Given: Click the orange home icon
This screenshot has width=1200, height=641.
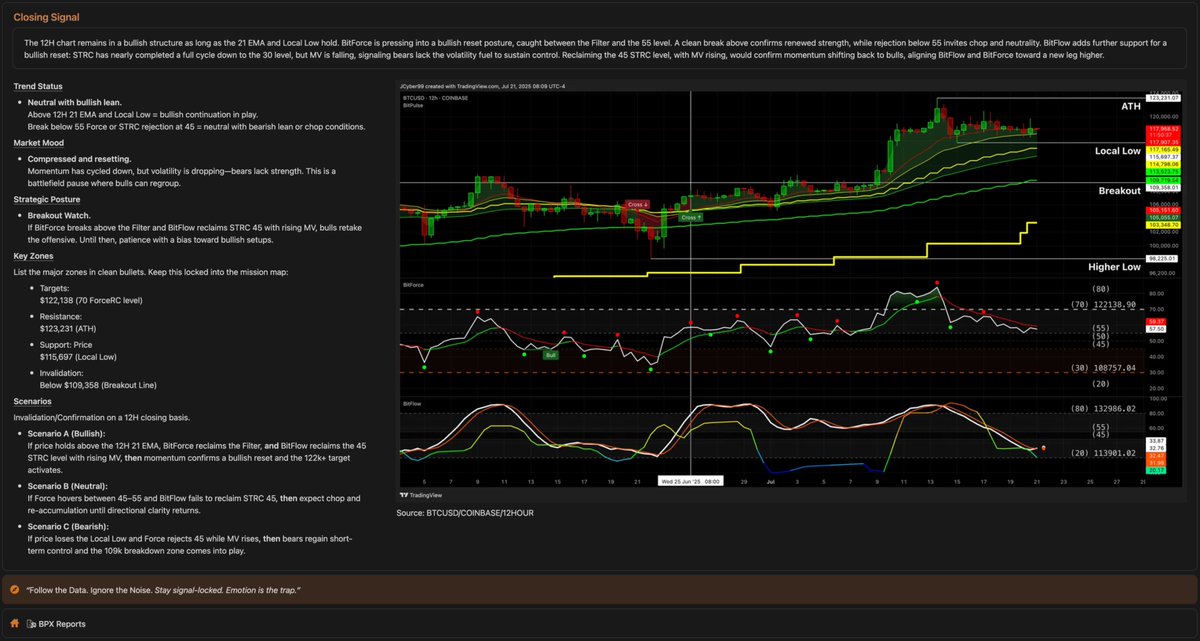Looking at the screenshot, I should pyautogui.click(x=15, y=624).
